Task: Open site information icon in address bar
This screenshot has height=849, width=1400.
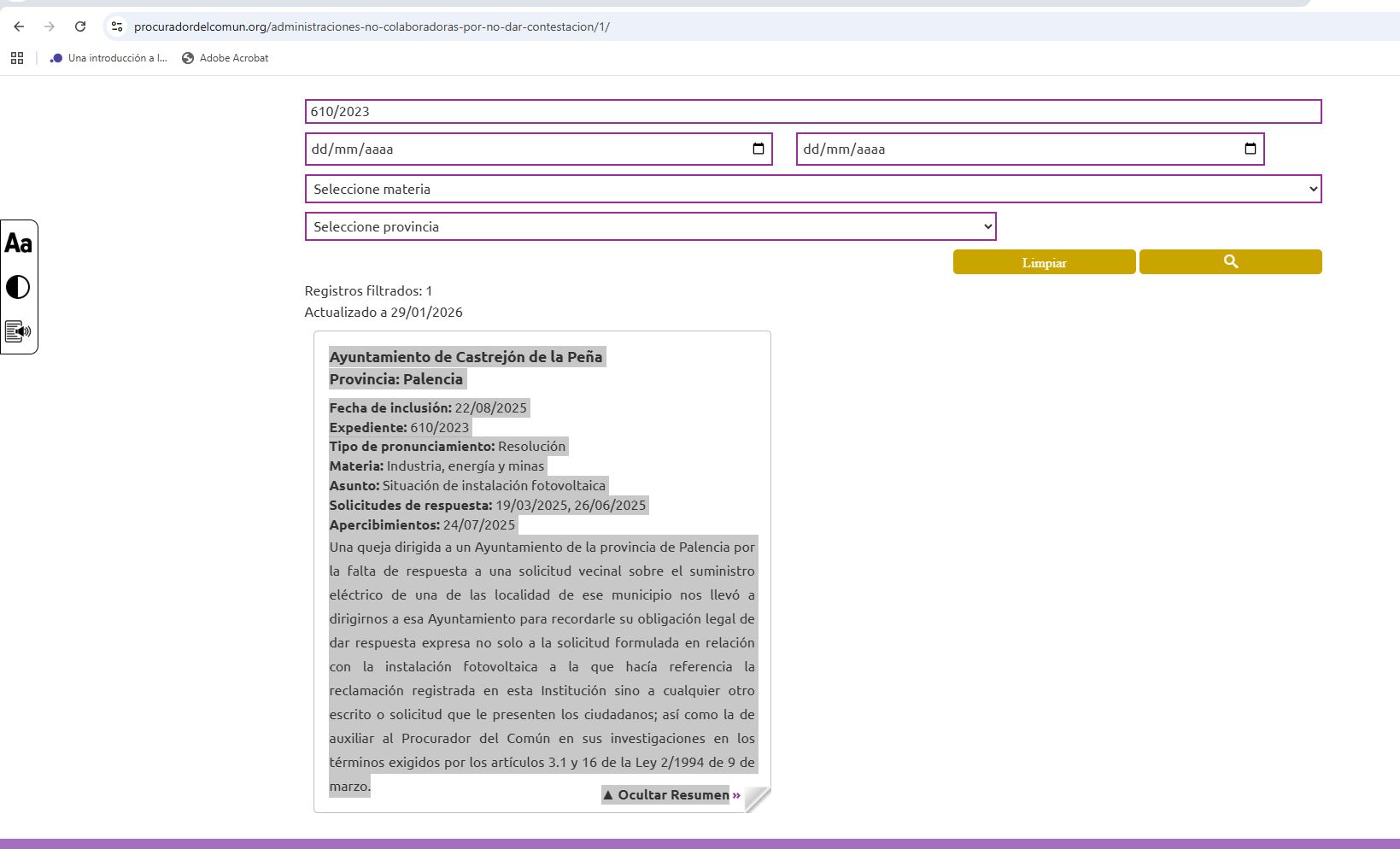Action: pos(117,26)
